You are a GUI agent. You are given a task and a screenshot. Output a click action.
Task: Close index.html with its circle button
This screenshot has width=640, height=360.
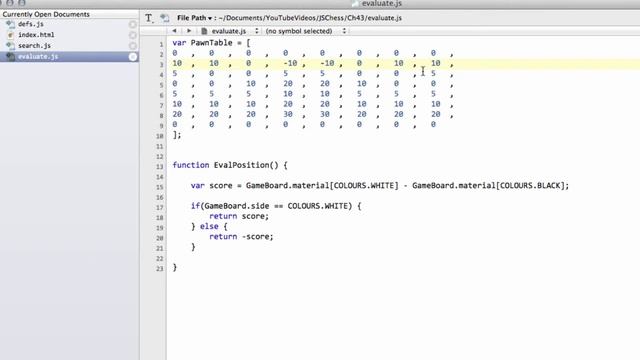point(133,35)
